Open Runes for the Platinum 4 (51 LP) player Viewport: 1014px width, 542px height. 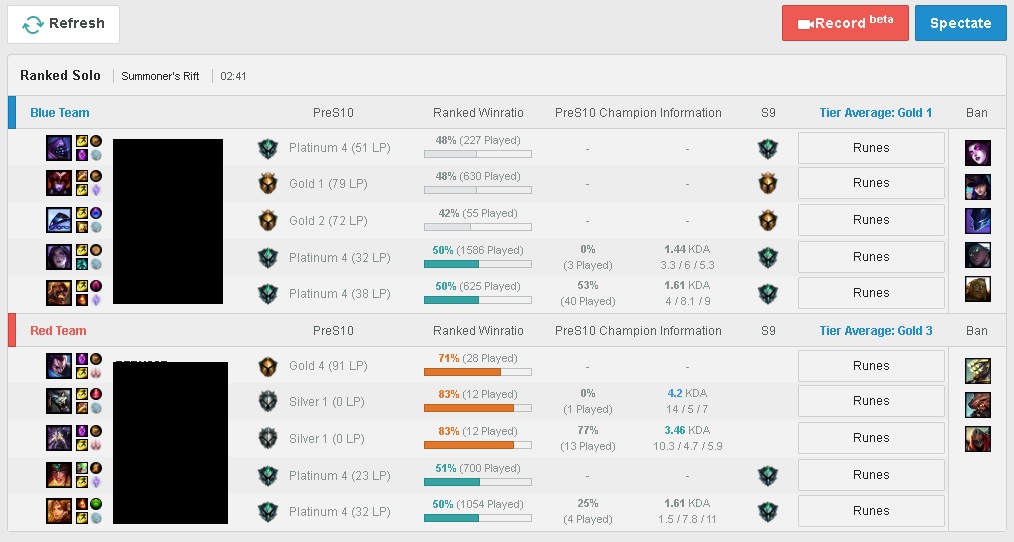pos(870,148)
